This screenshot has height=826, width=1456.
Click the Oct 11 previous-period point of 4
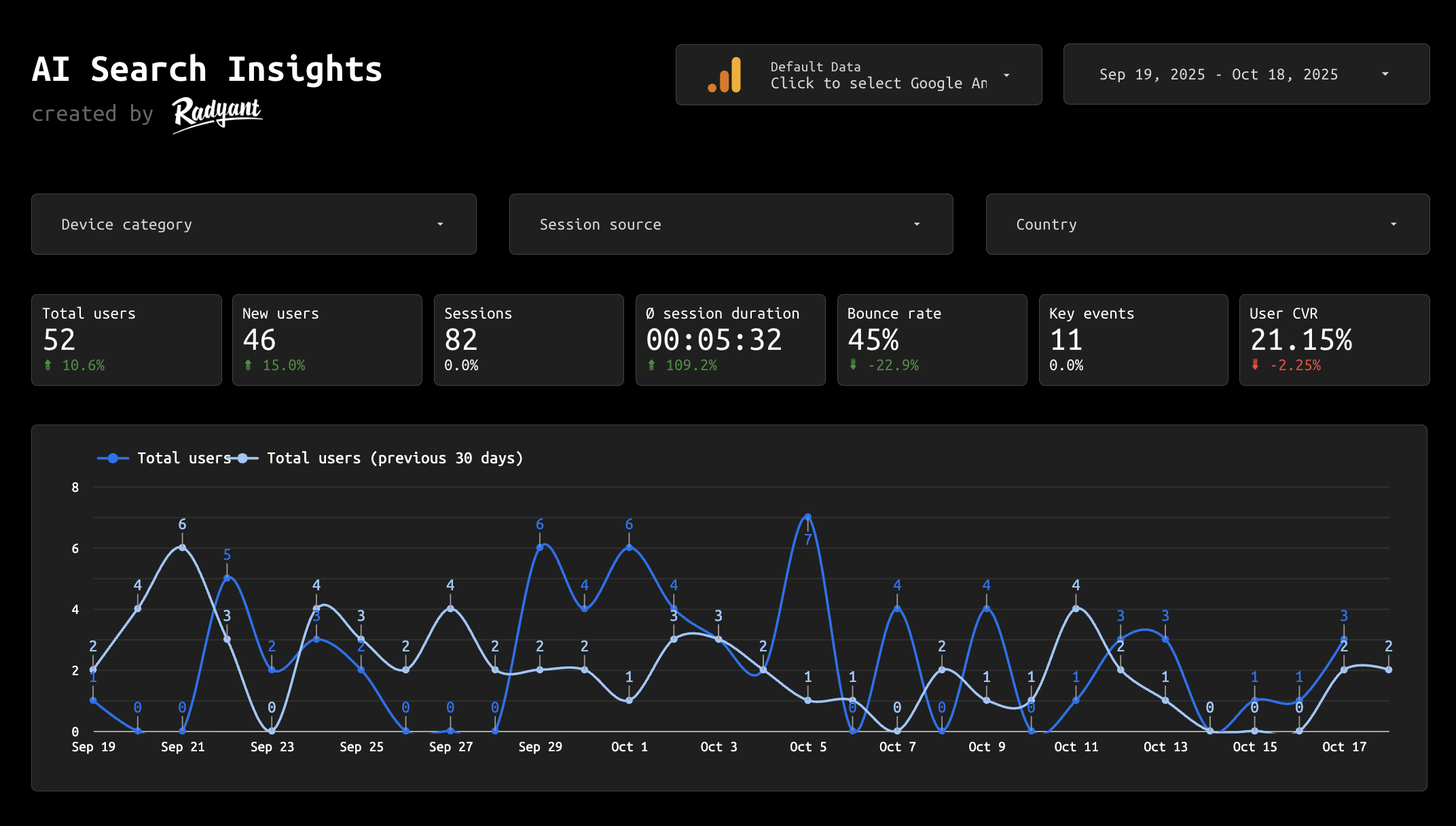click(1076, 609)
